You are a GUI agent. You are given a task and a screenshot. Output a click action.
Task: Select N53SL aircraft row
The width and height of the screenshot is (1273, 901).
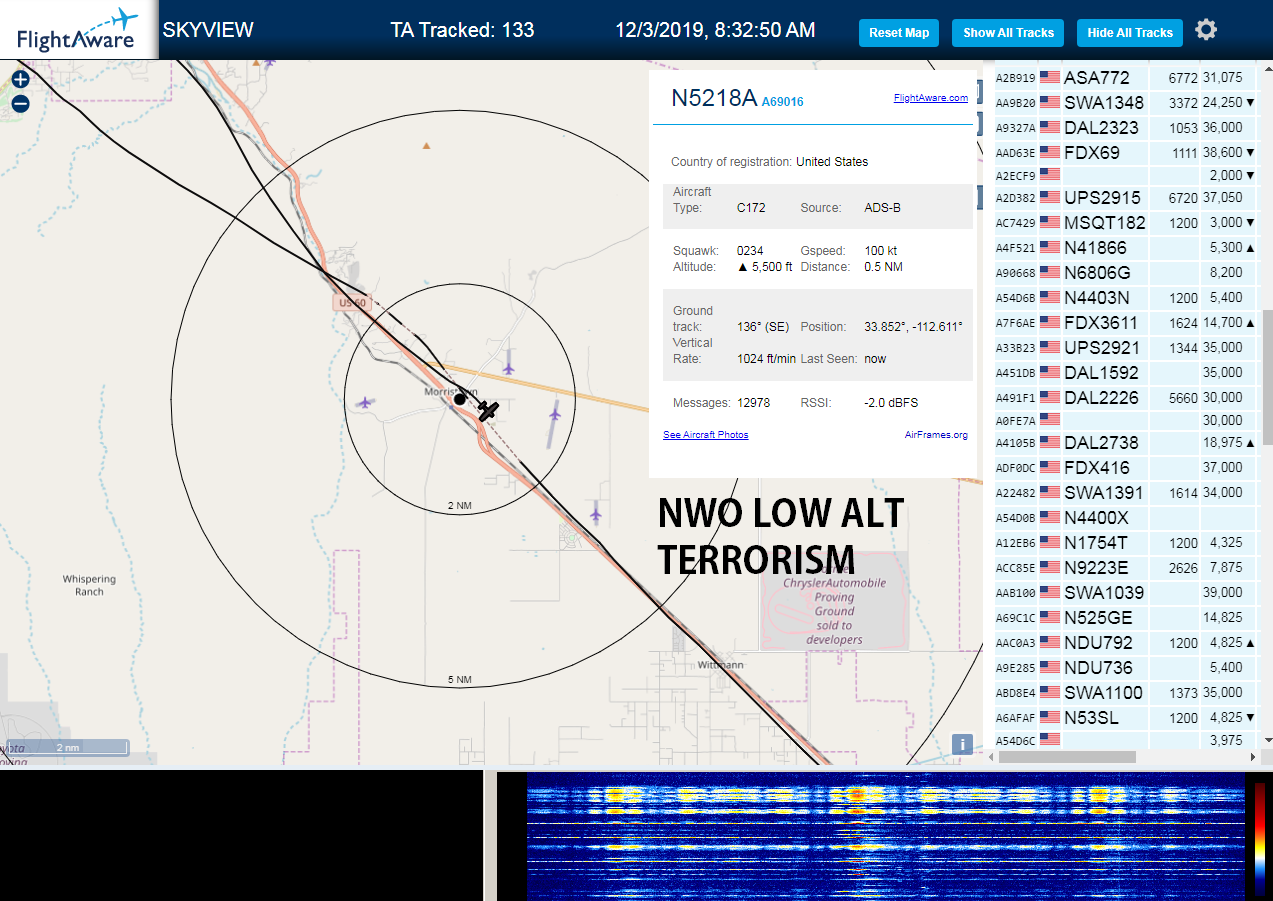pos(1126,717)
